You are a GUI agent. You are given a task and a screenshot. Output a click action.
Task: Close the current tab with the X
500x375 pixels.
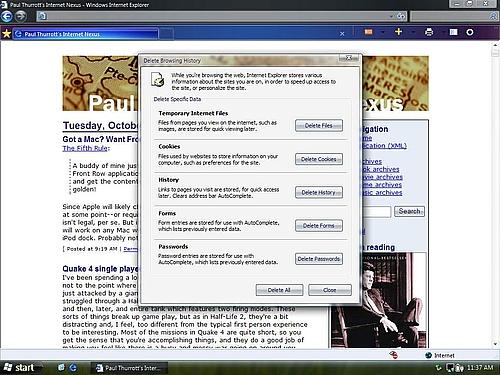click(x=342, y=34)
